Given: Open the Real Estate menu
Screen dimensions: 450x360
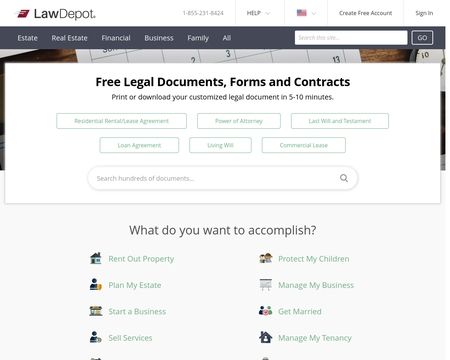Looking at the screenshot, I should [x=69, y=38].
